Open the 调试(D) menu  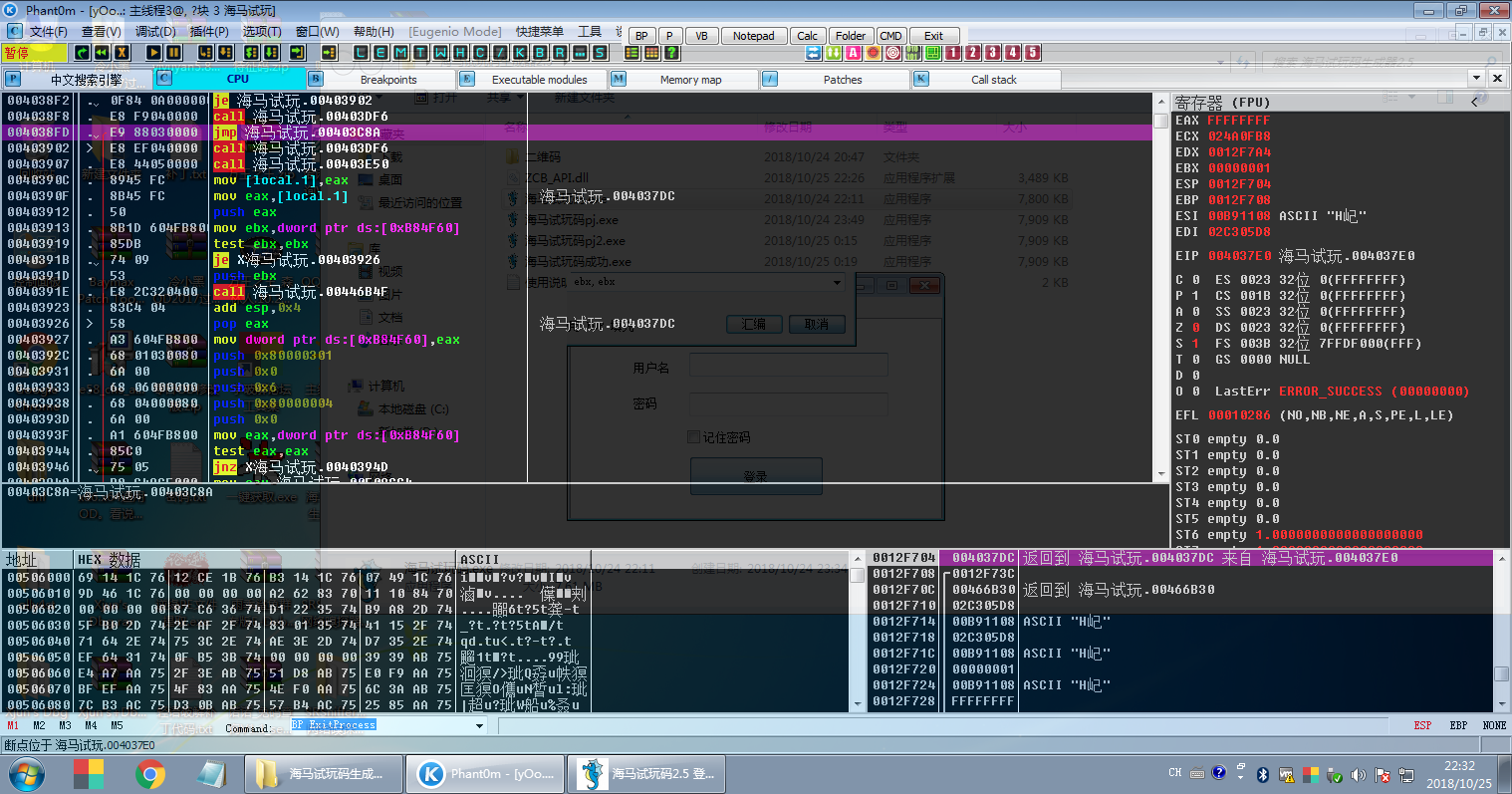[155, 32]
